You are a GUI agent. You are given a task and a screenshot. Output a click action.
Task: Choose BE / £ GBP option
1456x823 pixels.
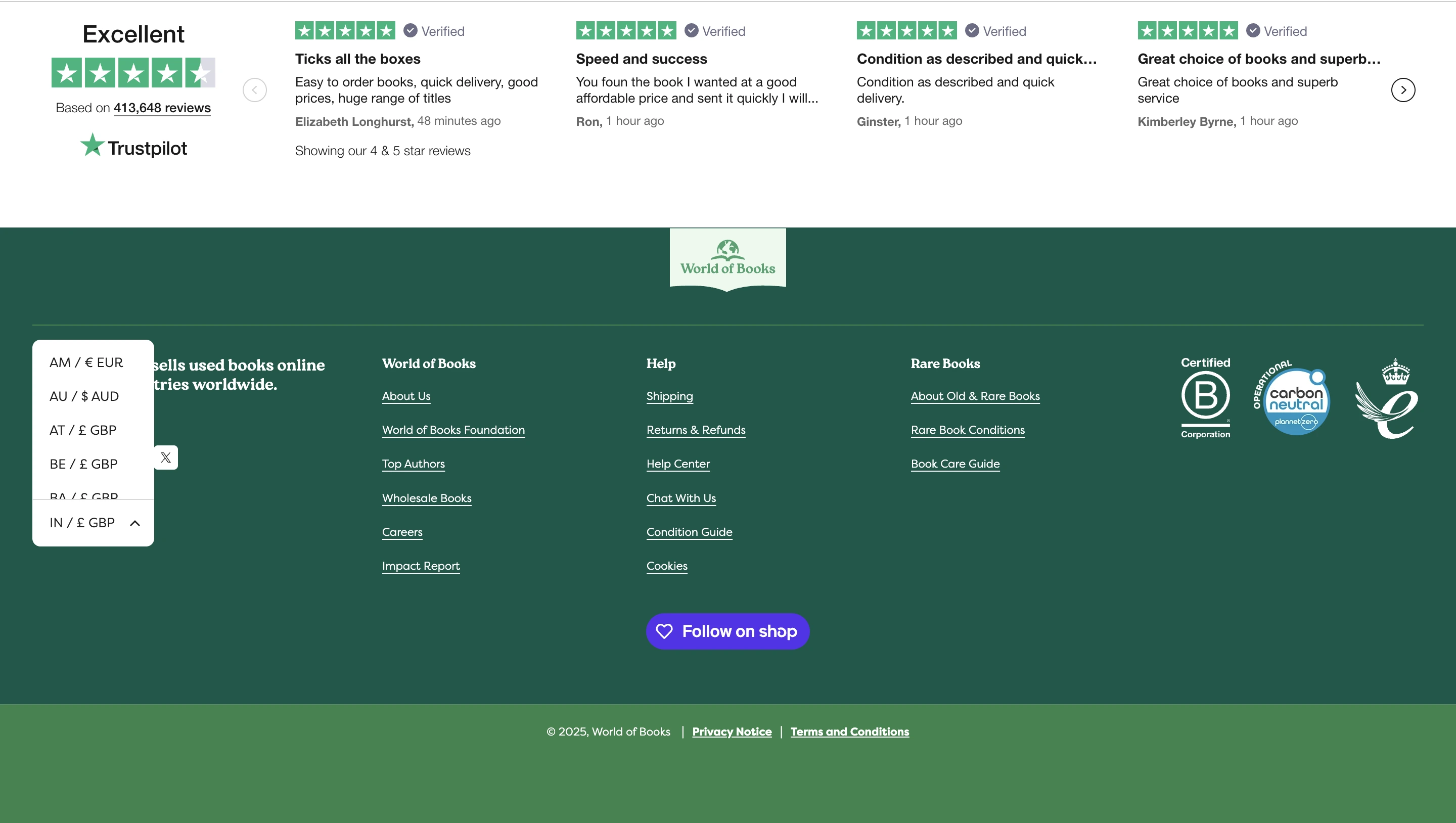(83, 464)
